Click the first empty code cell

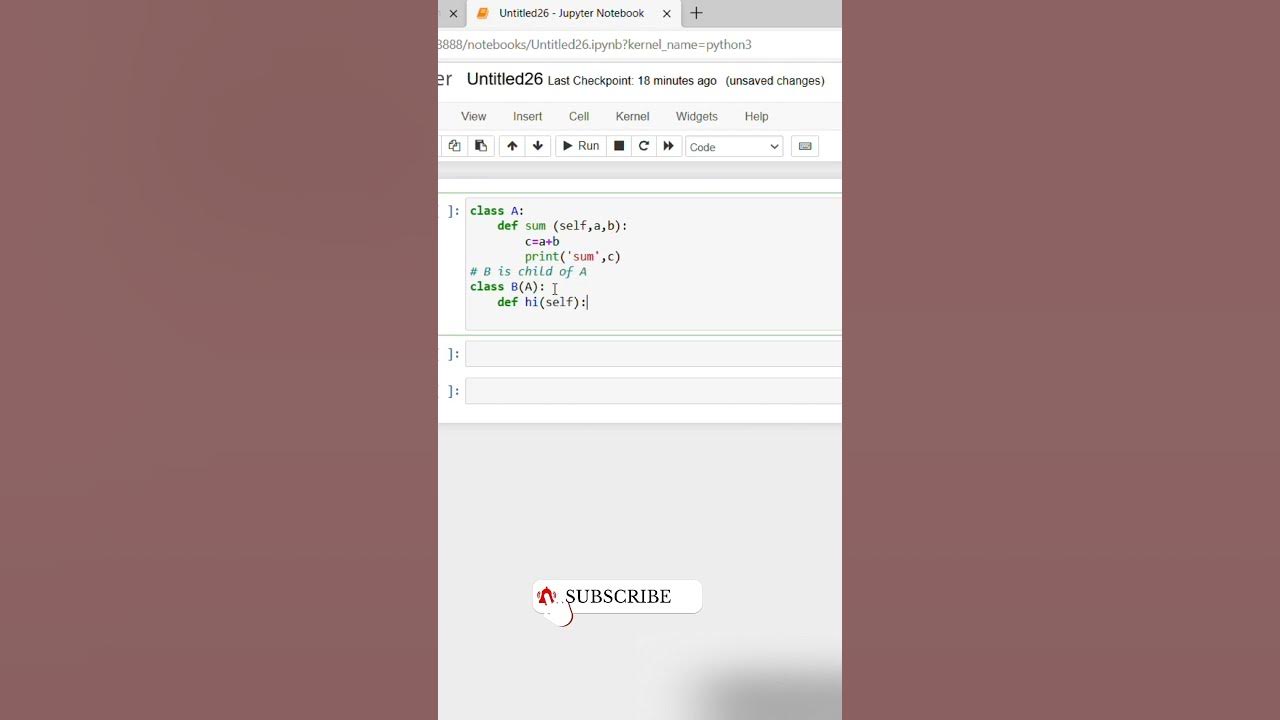point(653,354)
